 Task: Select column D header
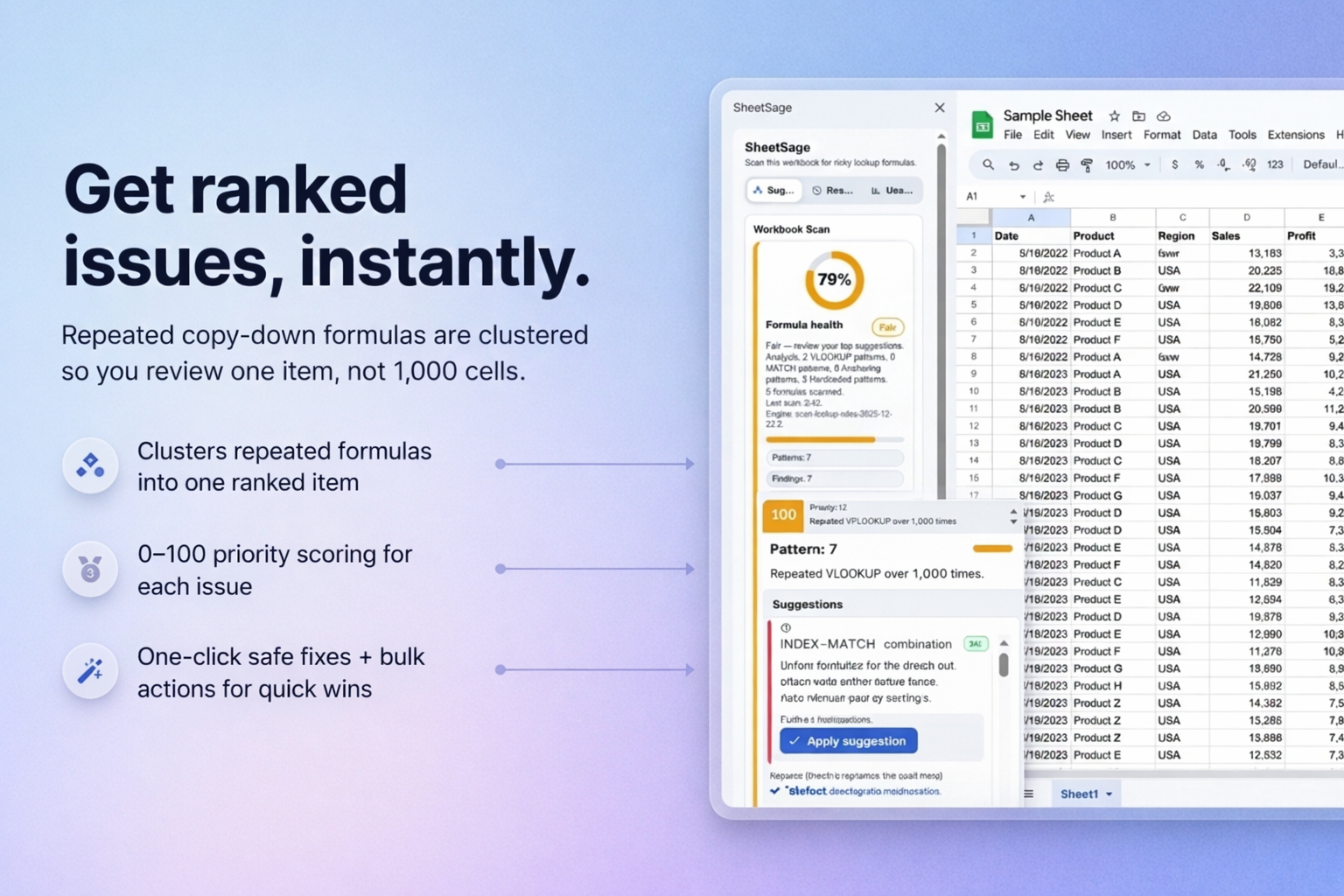[1246, 217]
